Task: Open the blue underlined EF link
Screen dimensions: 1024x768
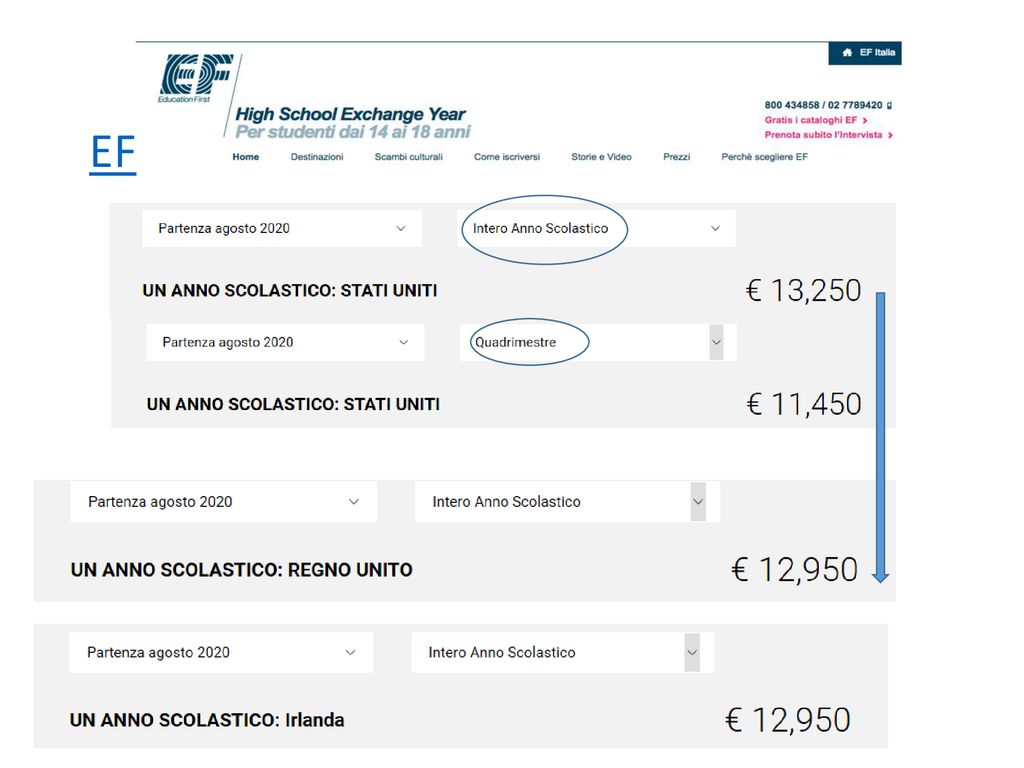Action: point(113,154)
